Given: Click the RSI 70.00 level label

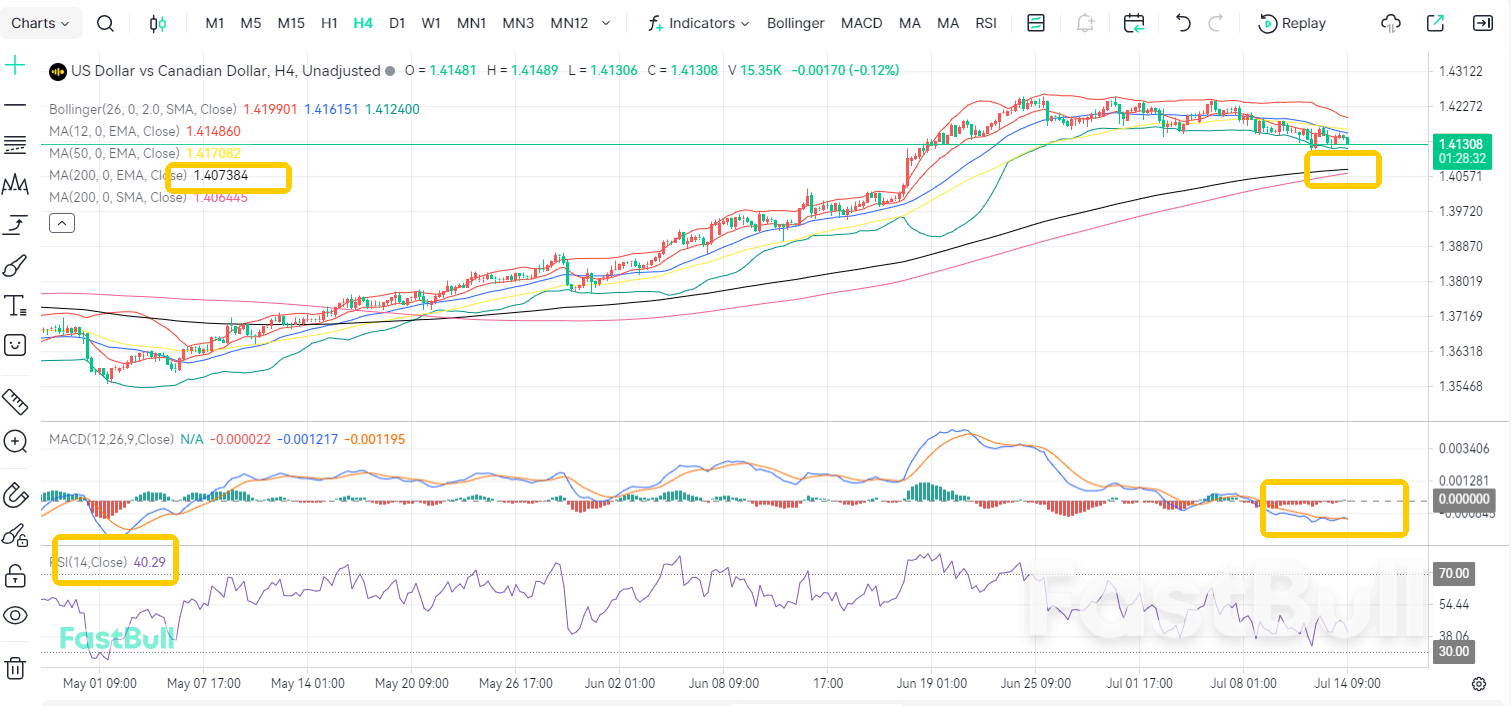Looking at the screenshot, I should point(1454,574).
